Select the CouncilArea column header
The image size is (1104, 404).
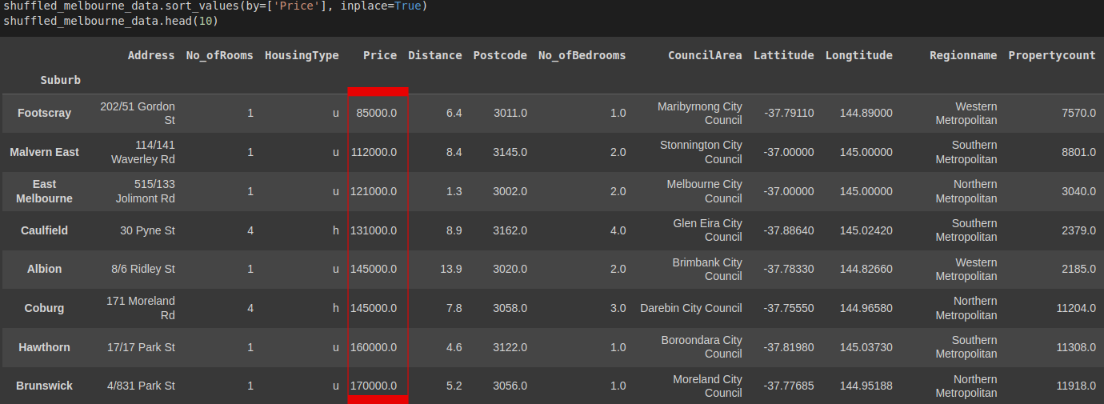[x=705, y=55]
